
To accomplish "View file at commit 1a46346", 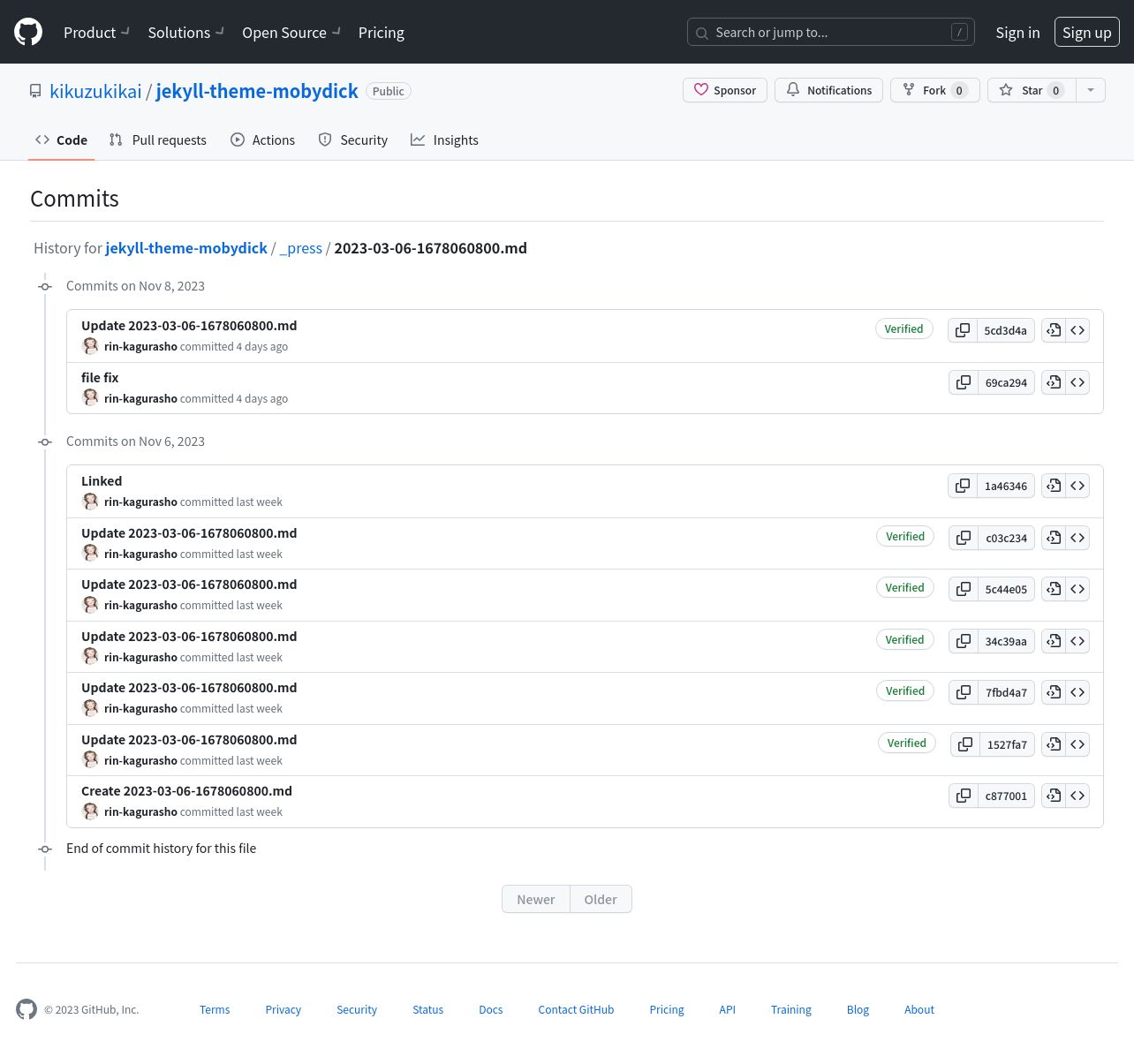I will [1054, 486].
